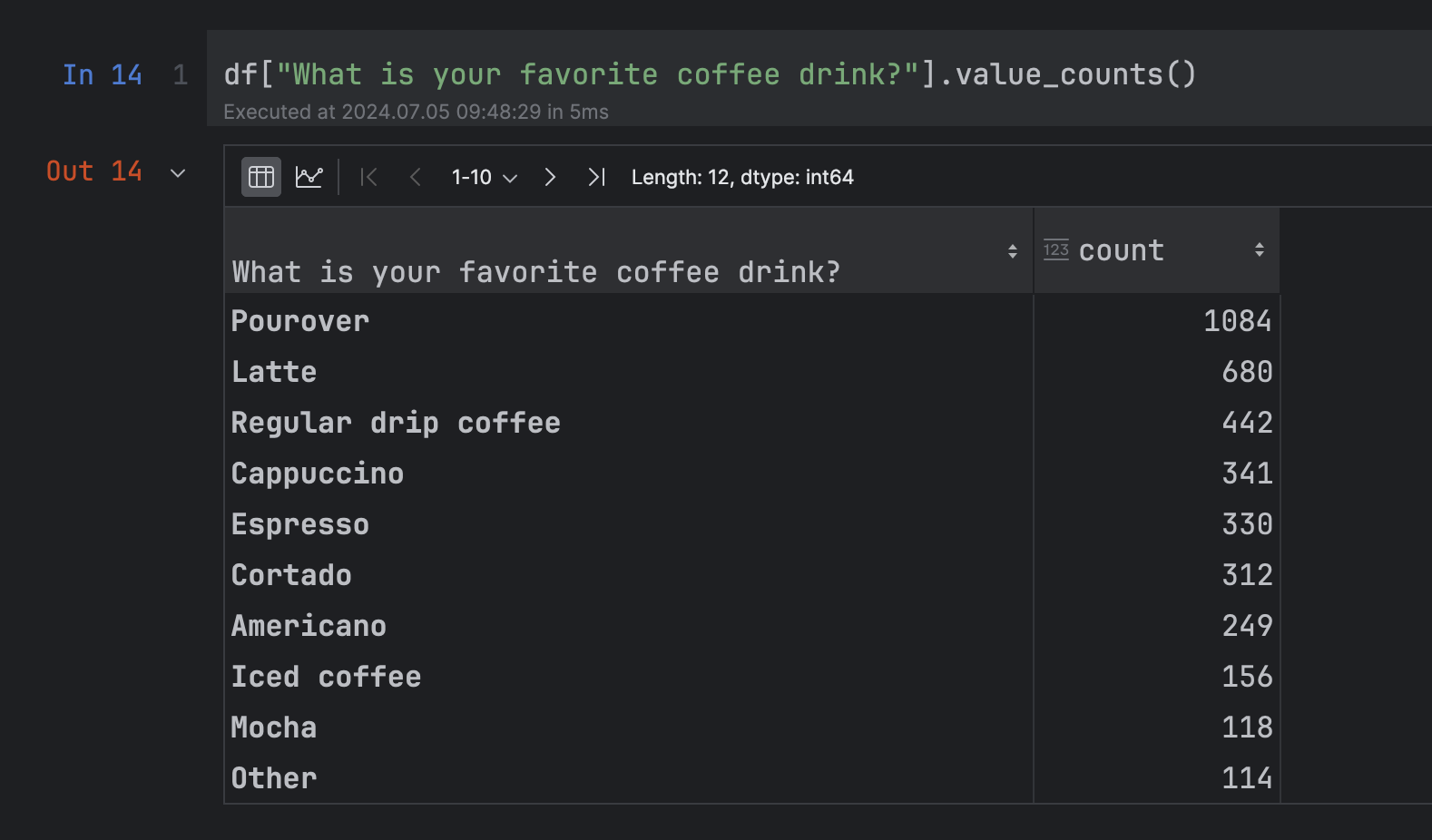This screenshot has height=840, width=1432.
Task: Switch to chart view icon
Action: pos(309,177)
